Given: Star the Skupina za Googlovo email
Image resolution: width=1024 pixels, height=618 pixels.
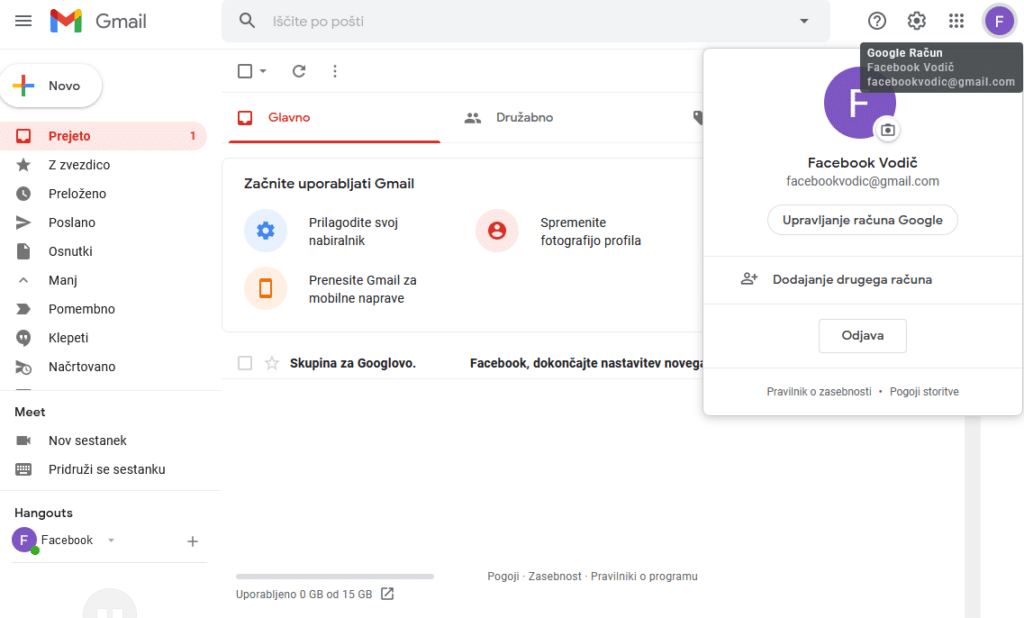Looking at the screenshot, I should 272,363.
